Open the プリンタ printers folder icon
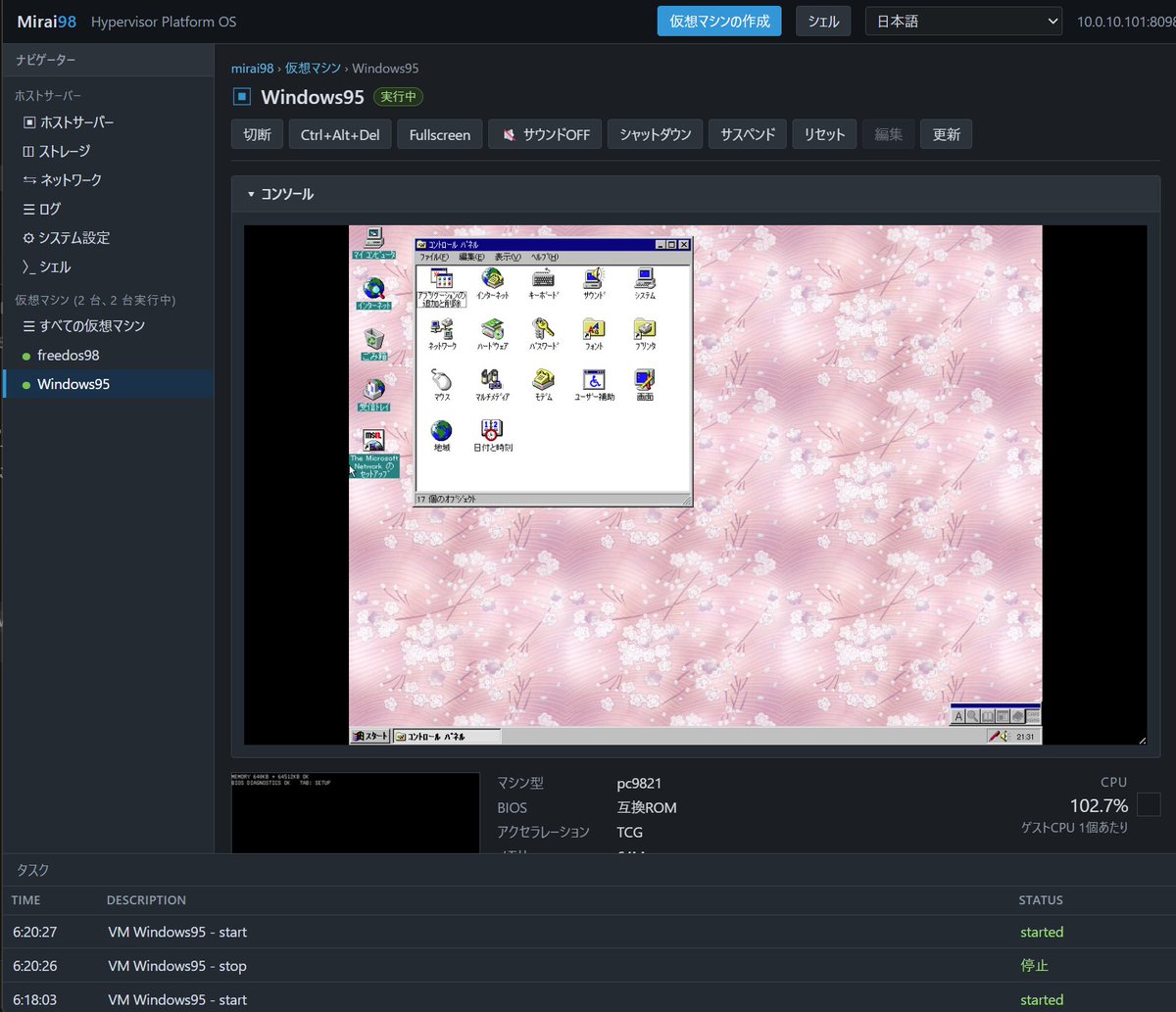Viewport: 1176px width, 1012px height. point(645,335)
